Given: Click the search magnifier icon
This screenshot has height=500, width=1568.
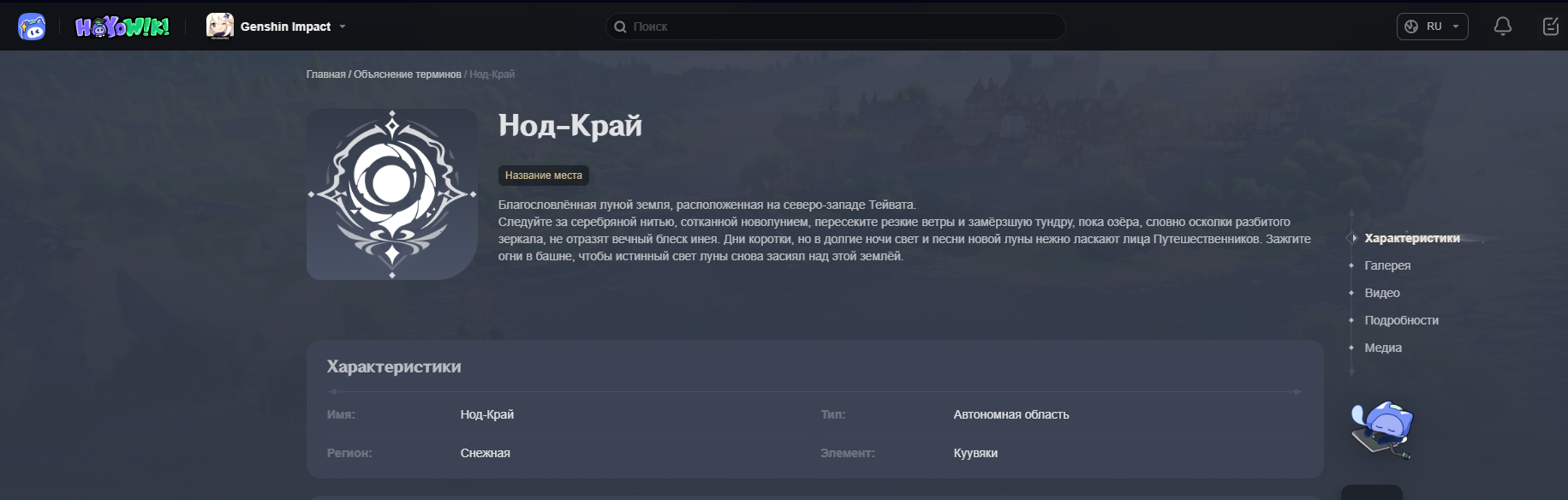Looking at the screenshot, I should (x=620, y=27).
